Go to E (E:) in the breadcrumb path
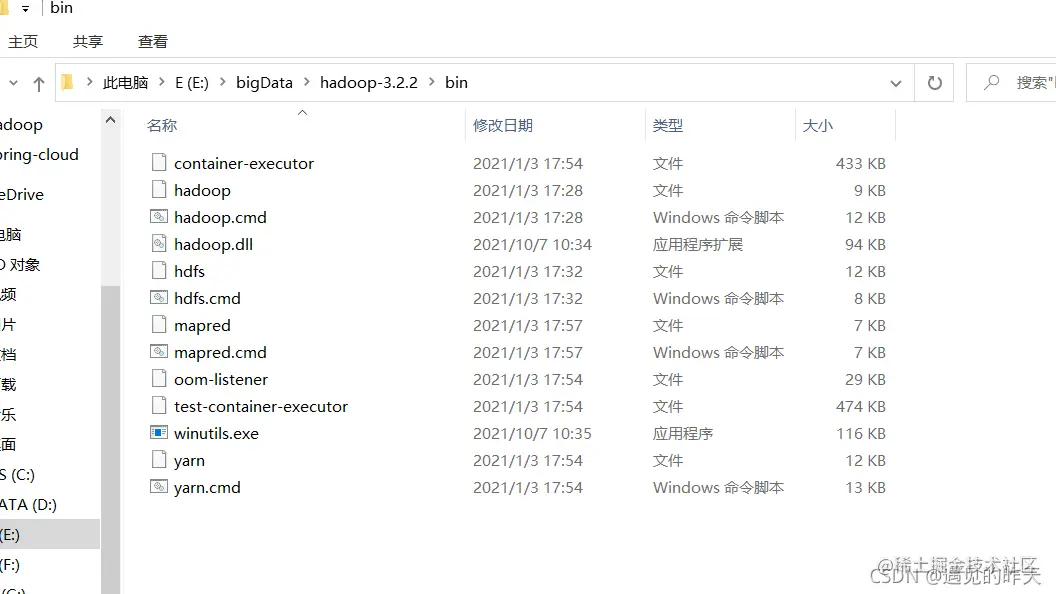Image resolution: width=1056 pixels, height=594 pixels. (192, 82)
